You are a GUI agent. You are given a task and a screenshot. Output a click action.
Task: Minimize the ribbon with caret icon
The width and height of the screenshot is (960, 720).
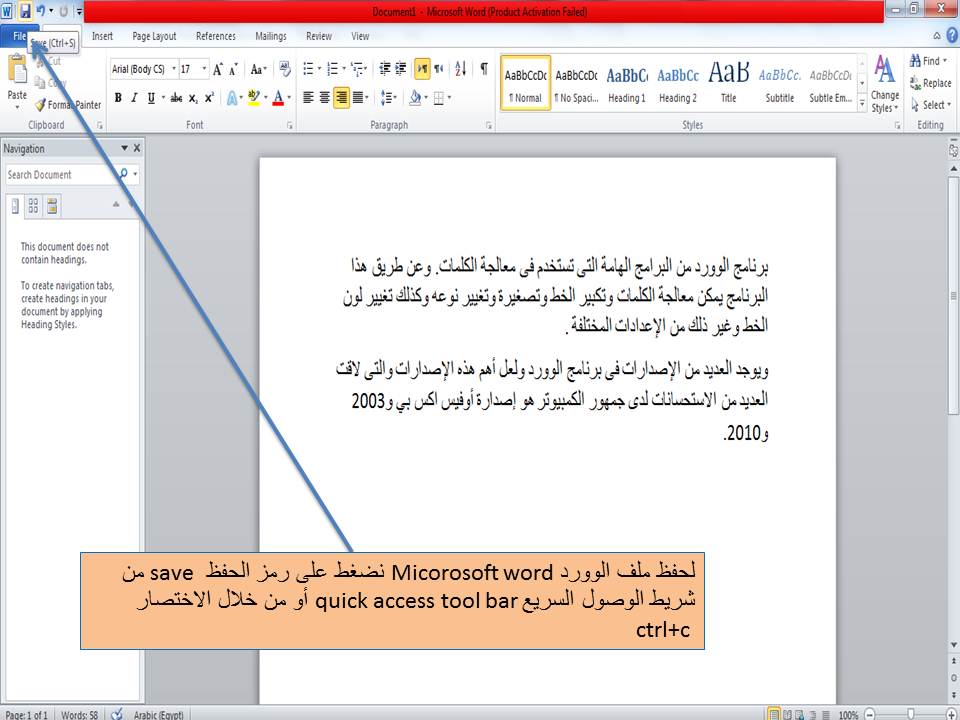(x=937, y=36)
